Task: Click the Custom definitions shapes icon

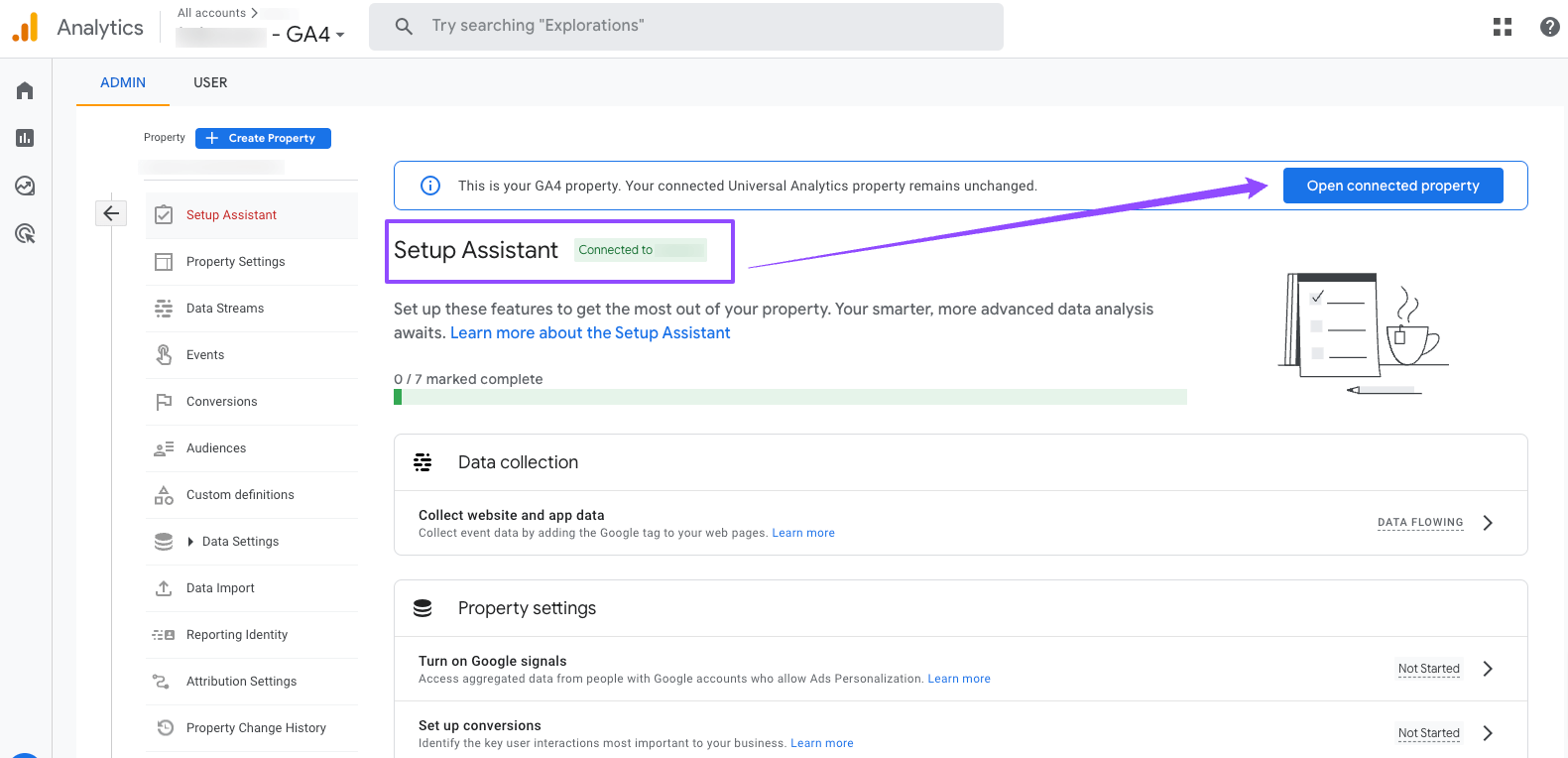Action: 164,495
